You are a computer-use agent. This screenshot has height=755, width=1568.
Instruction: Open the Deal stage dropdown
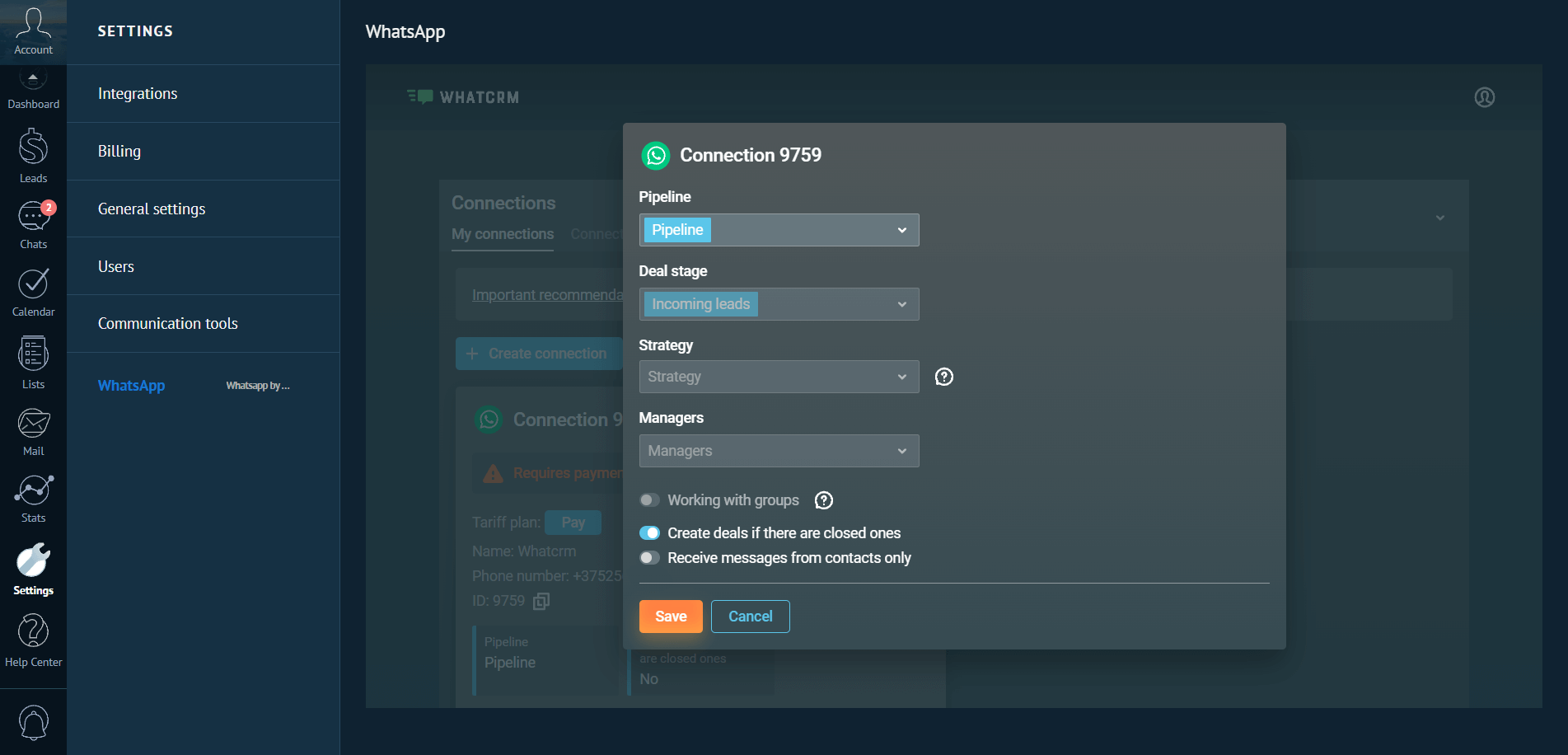[778, 304]
